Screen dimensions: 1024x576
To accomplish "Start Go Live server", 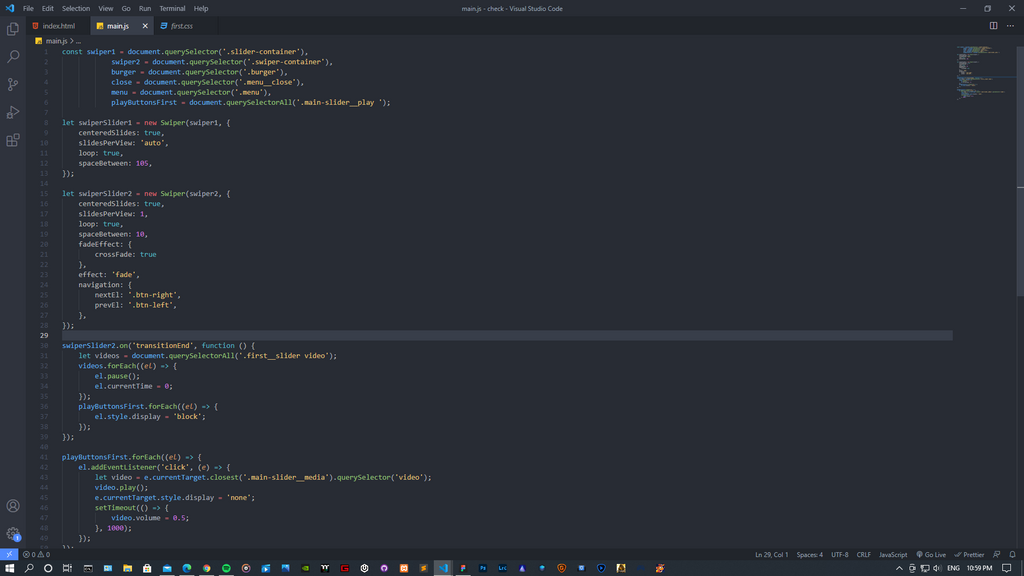I will [931, 554].
